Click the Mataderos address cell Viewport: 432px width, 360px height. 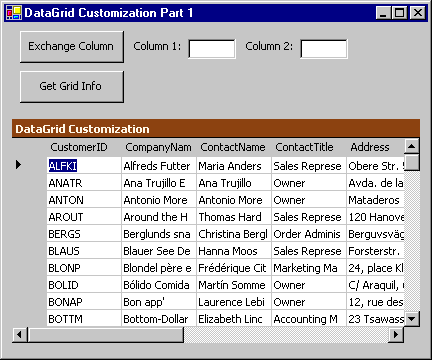[375, 199]
